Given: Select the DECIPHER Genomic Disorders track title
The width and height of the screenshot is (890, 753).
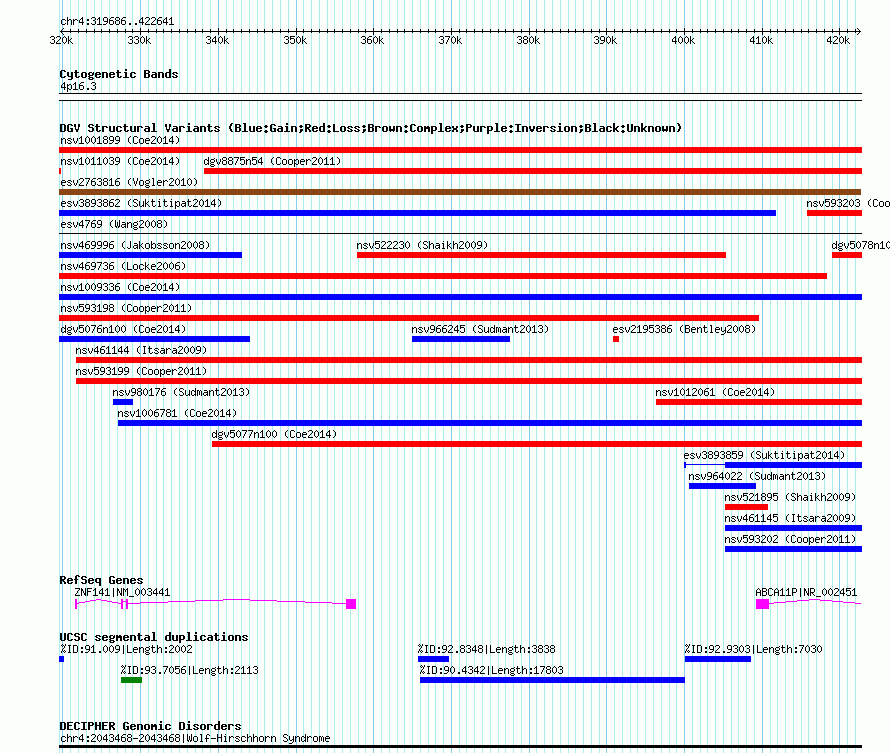Looking at the screenshot, I should (150, 727).
